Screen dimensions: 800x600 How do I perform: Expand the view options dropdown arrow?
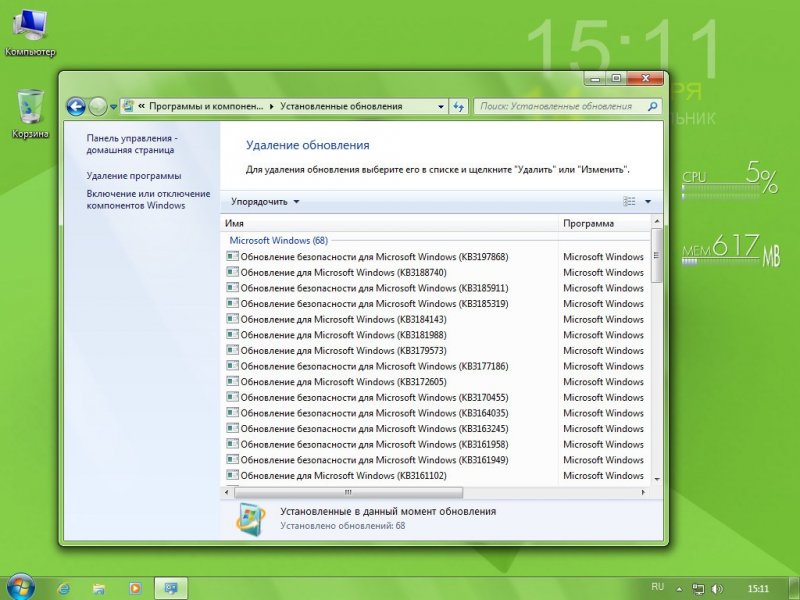[648, 202]
